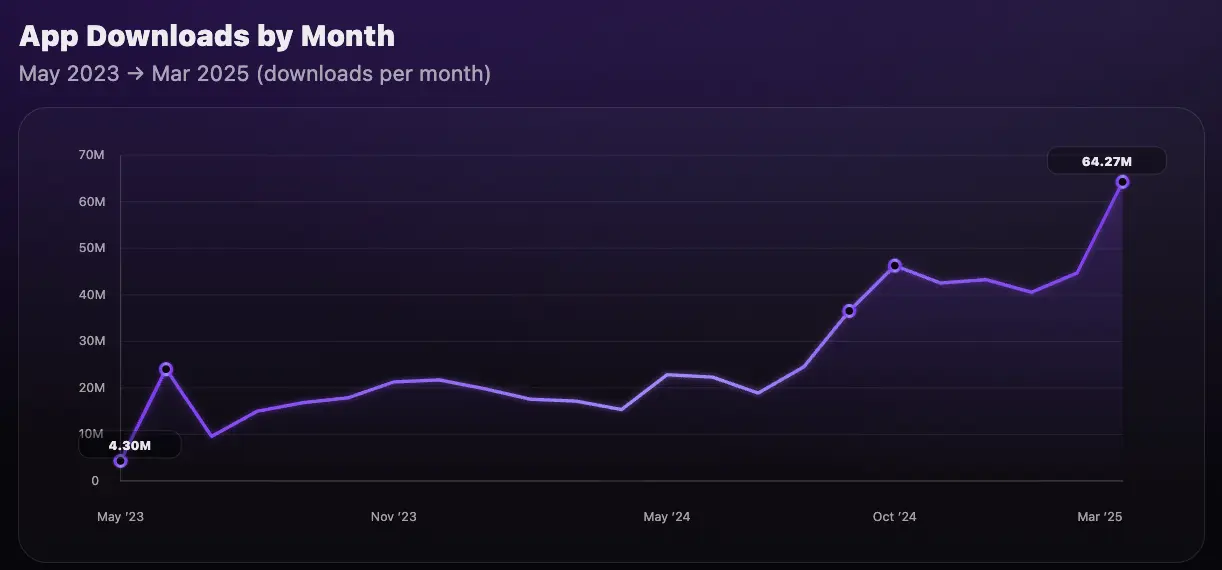Viewport: 1222px width, 570px height.
Task: Click the '70M' y-axis label
Action: [x=91, y=155]
